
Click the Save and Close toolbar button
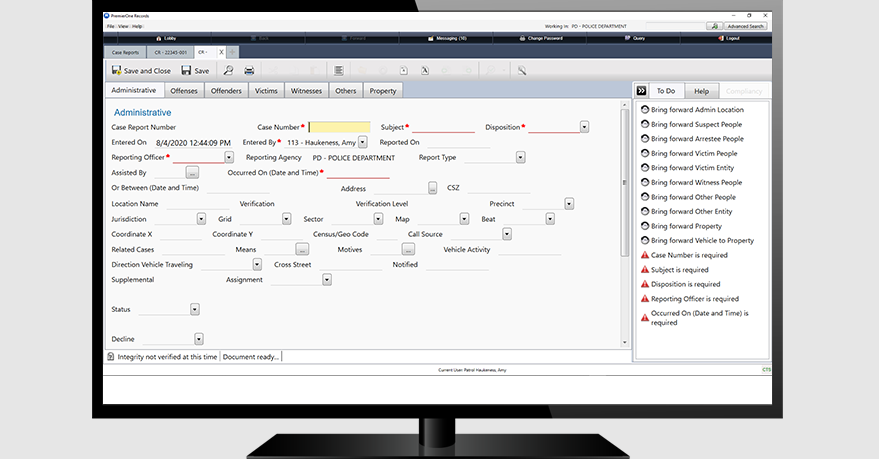point(141,71)
